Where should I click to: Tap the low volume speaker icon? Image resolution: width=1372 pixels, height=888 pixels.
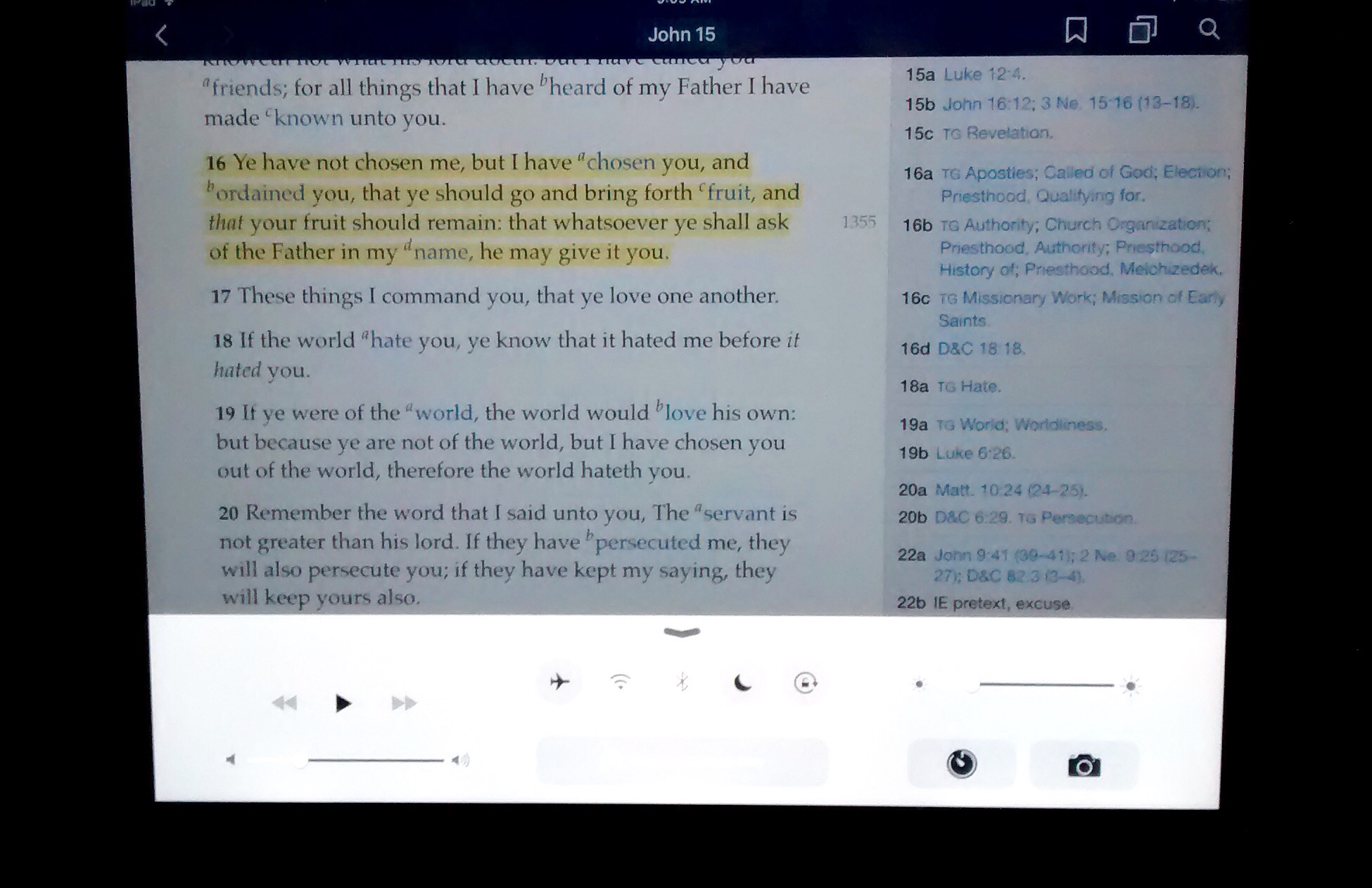click(x=230, y=759)
